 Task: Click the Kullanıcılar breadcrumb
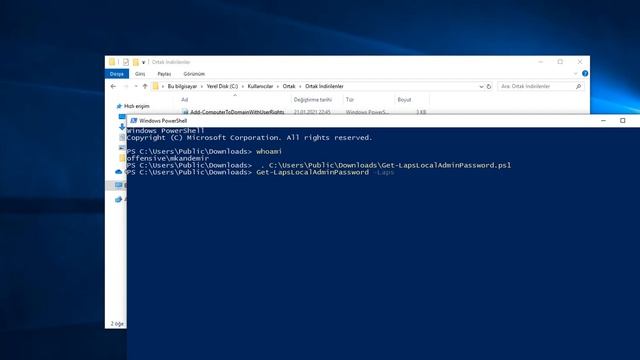click(x=260, y=87)
